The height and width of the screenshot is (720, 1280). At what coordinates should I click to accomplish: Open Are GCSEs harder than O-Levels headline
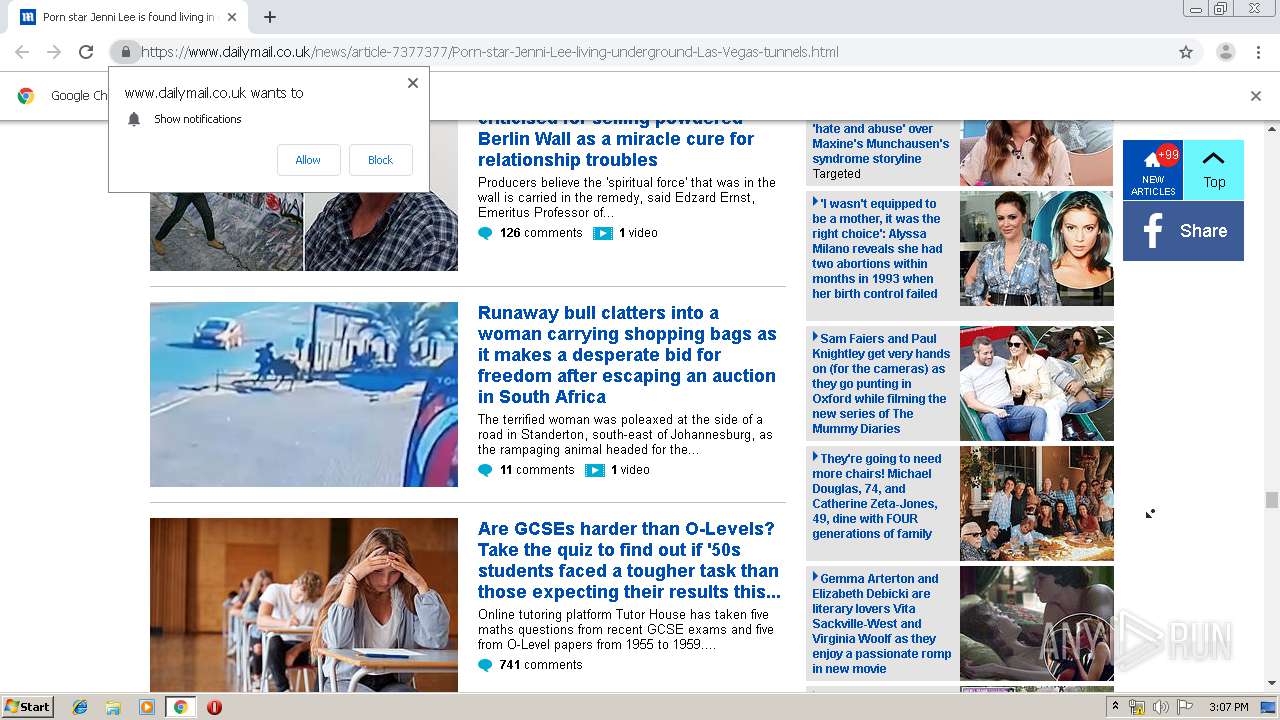(629, 560)
